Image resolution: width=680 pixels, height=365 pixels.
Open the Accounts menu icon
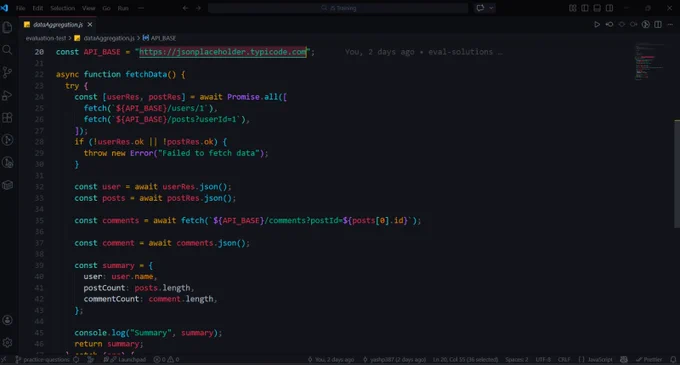tap(7, 320)
